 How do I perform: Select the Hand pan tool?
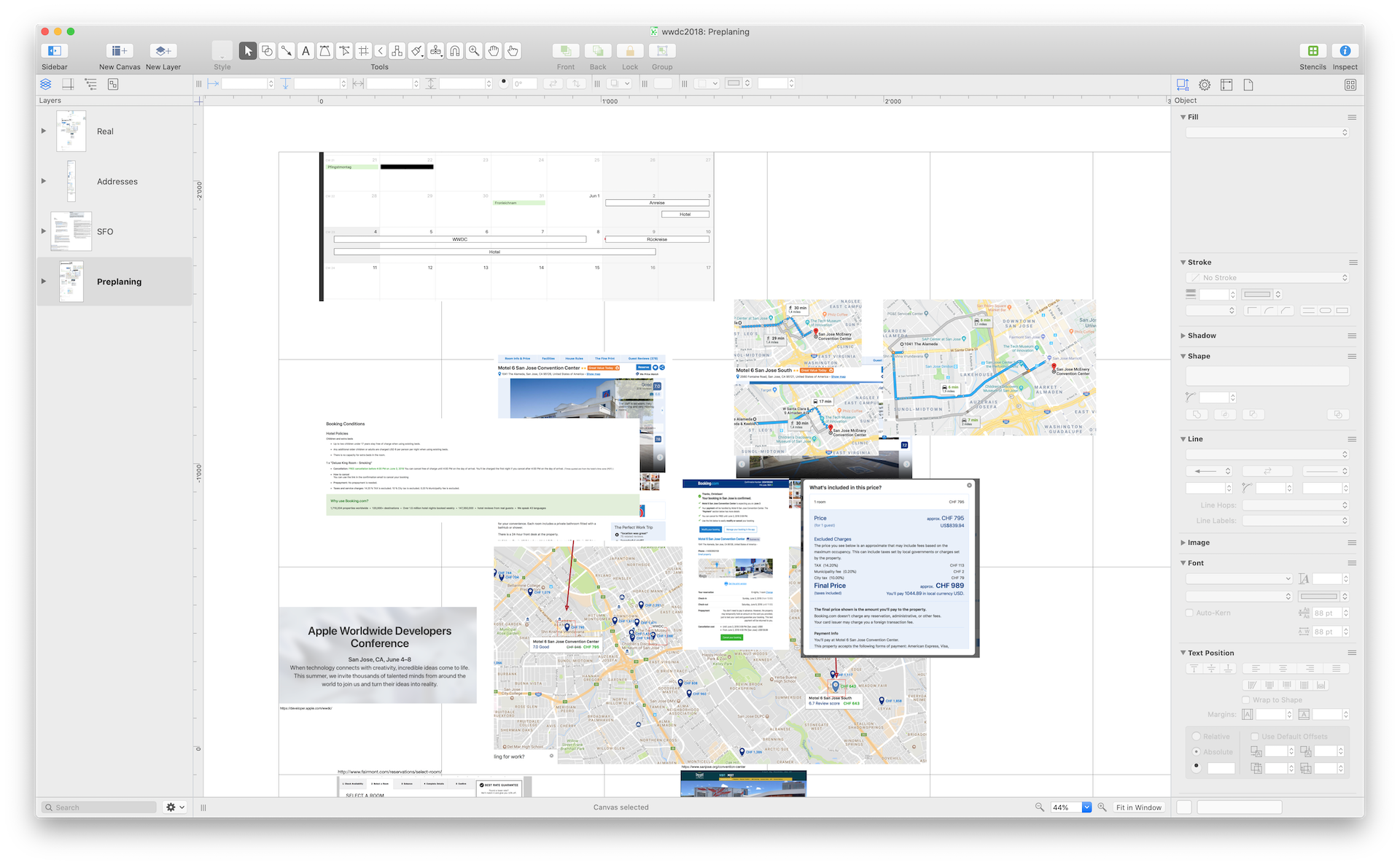[493, 51]
